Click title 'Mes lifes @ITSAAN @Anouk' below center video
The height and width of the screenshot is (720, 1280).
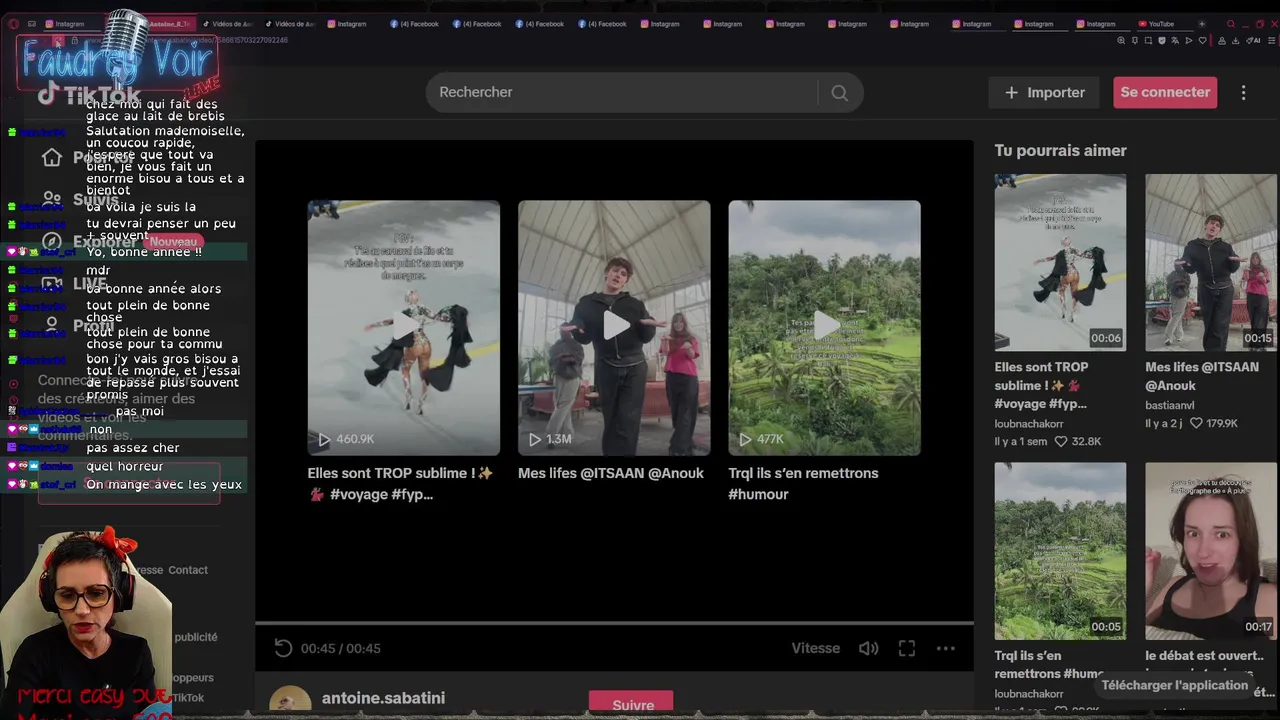(x=611, y=473)
